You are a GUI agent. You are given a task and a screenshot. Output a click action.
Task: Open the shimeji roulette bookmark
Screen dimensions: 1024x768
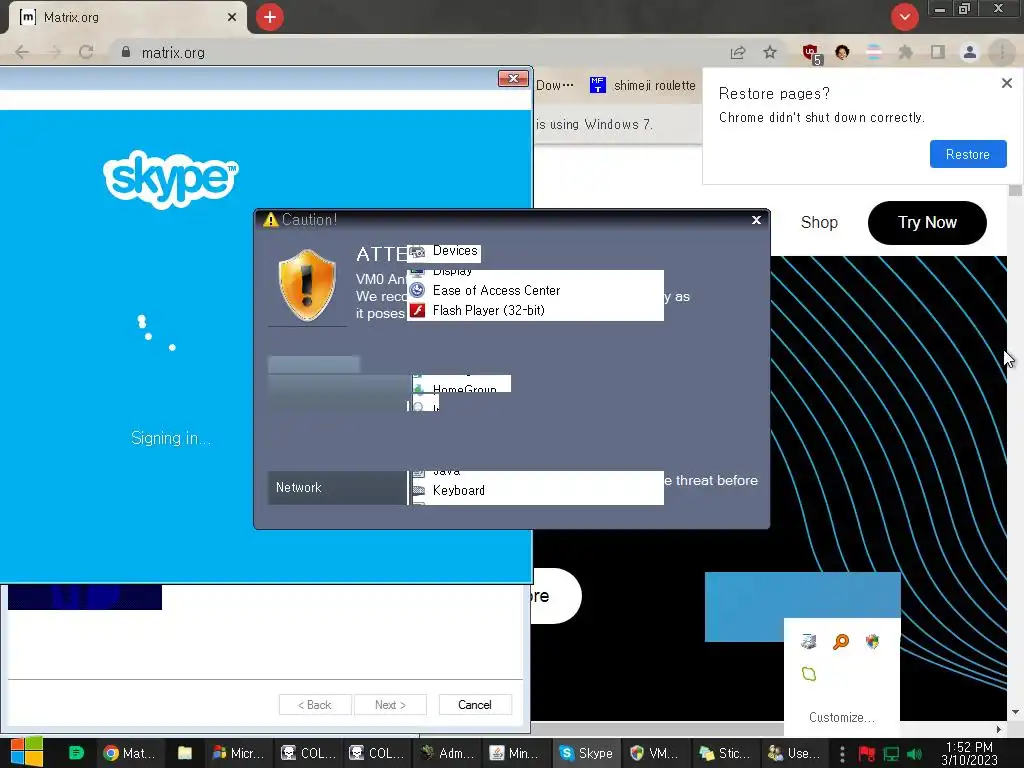tap(643, 86)
